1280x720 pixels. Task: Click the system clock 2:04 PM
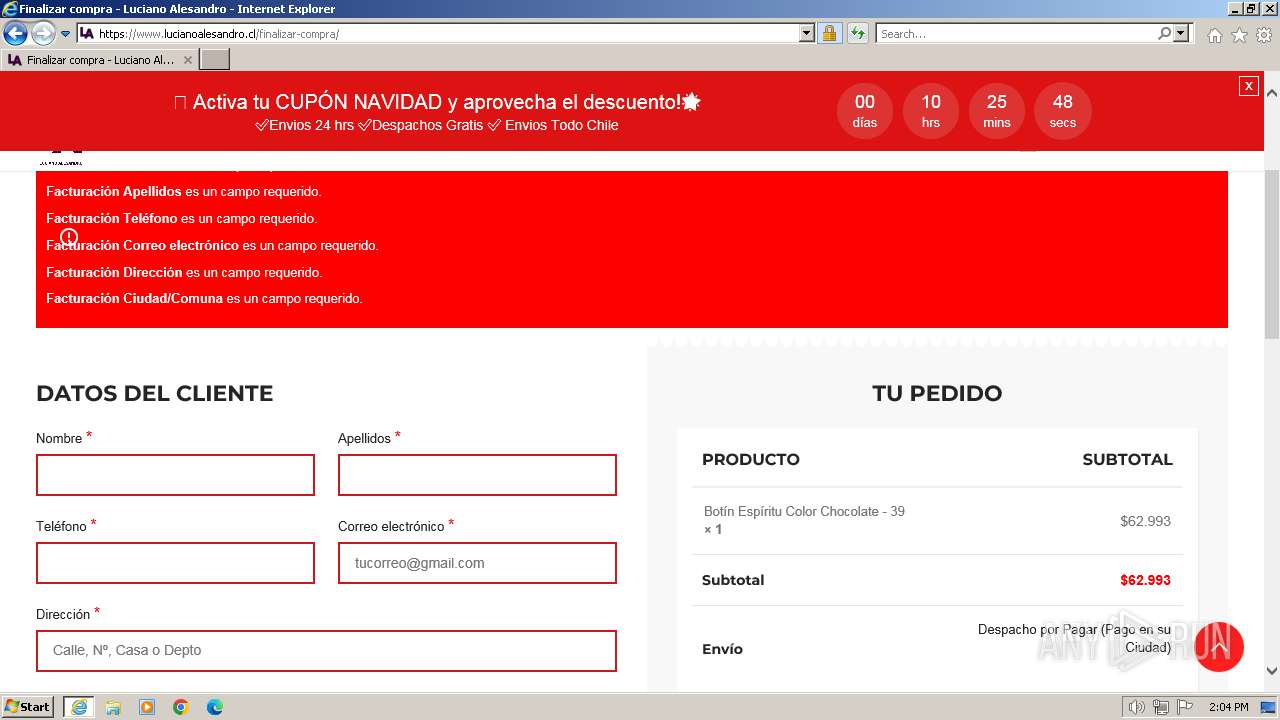1229,707
